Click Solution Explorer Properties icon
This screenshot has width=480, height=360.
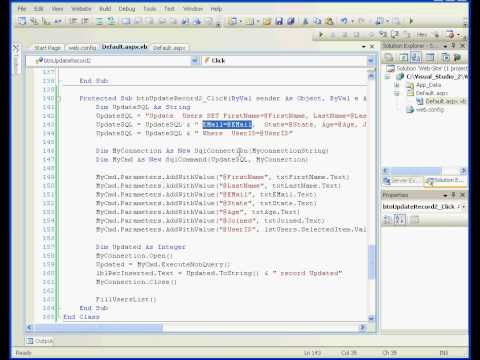tap(388, 57)
